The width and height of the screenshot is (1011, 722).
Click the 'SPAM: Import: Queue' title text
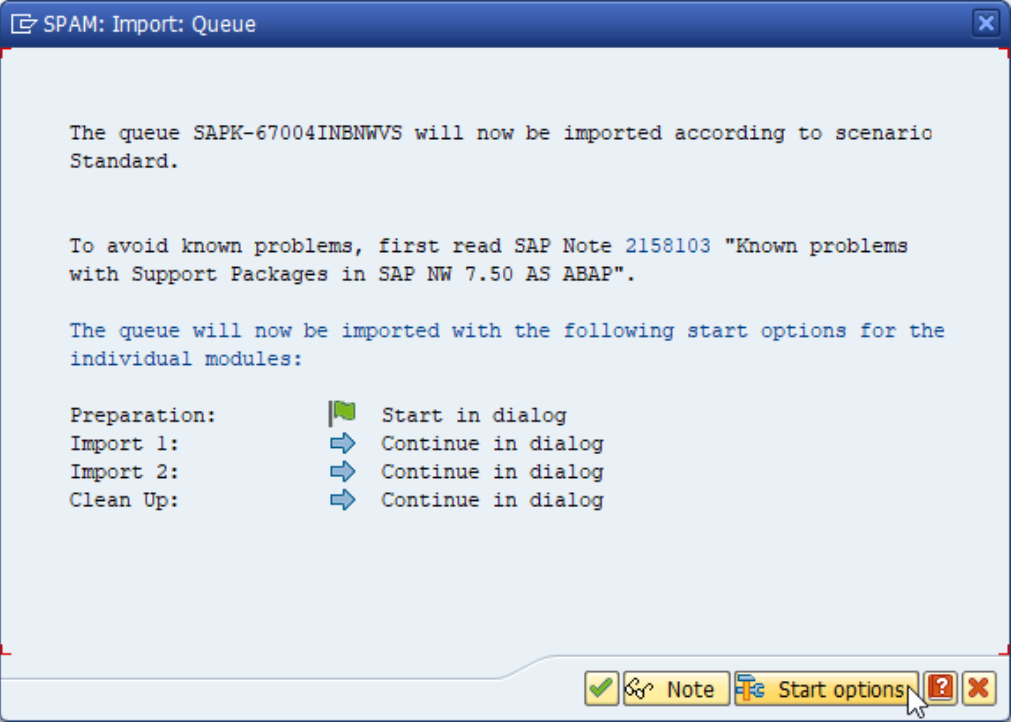[149, 24]
